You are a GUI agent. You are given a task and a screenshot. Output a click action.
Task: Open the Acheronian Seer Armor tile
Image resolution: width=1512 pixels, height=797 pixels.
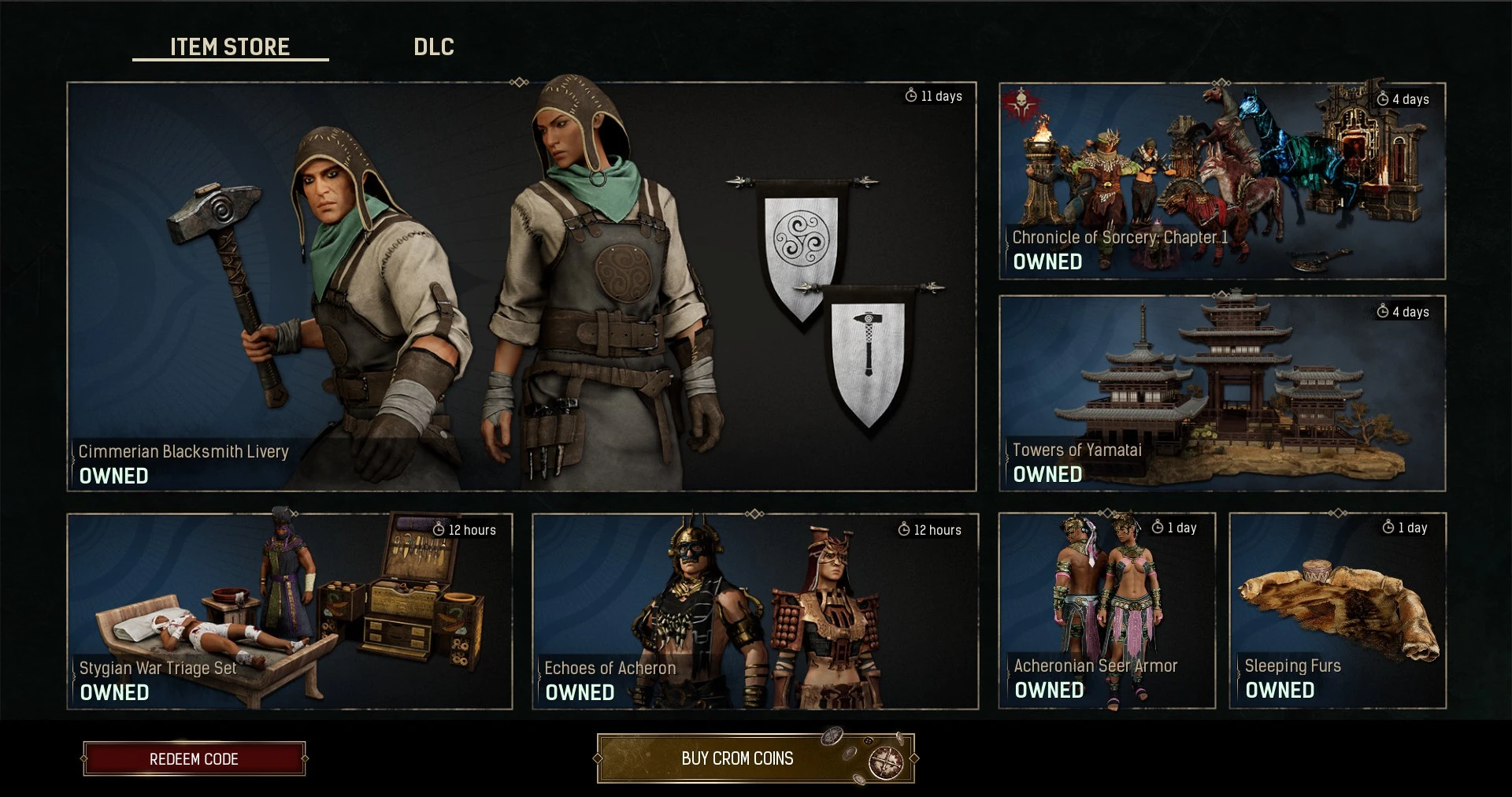tap(1107, 610)
